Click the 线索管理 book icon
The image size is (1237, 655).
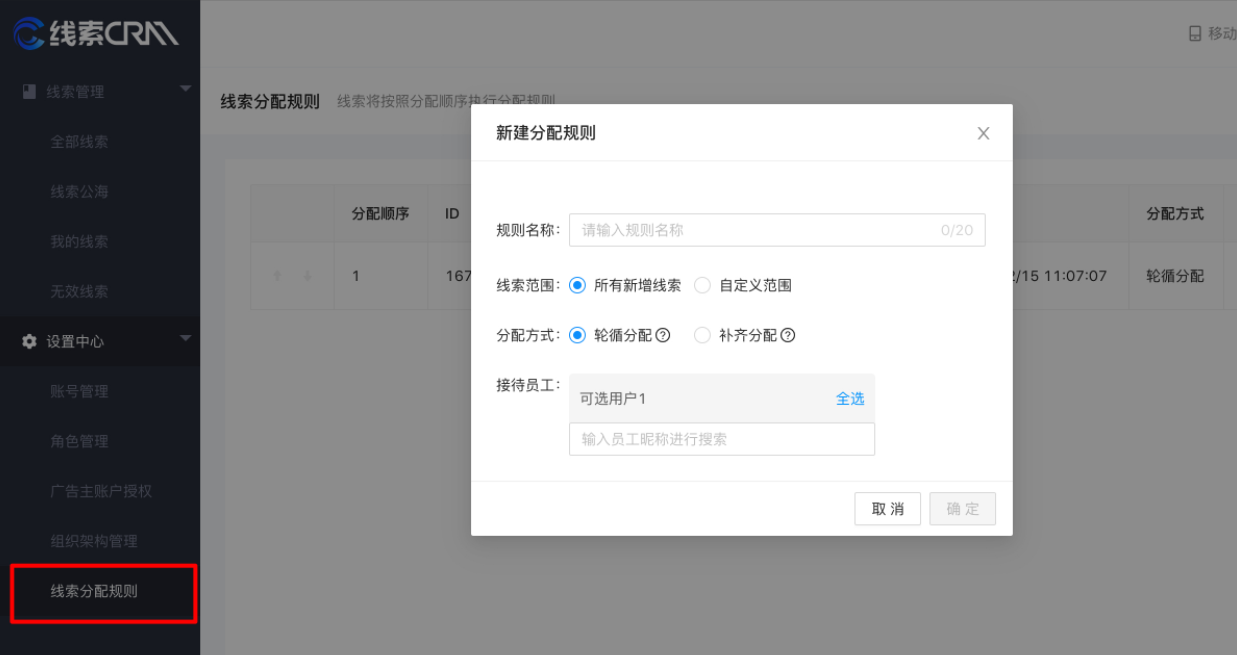29,92
